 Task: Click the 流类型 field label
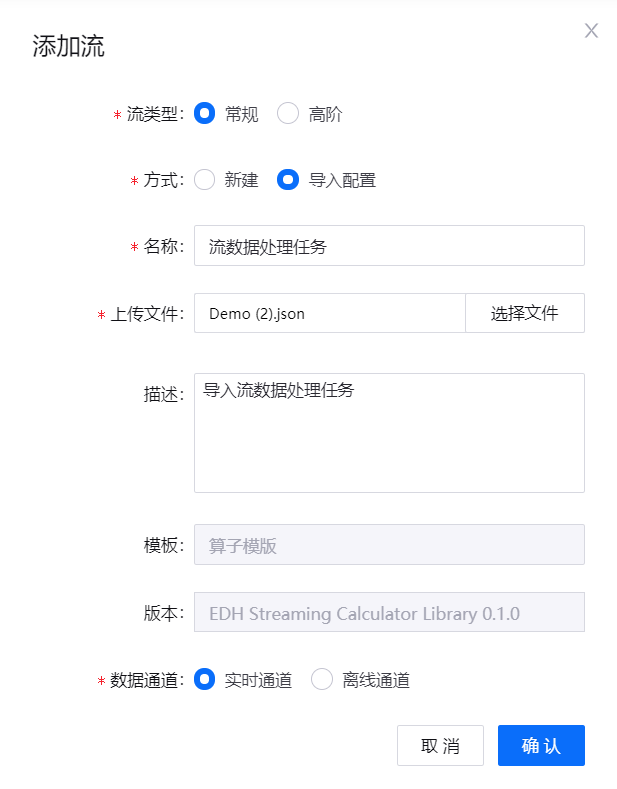[x=154, y=114]
